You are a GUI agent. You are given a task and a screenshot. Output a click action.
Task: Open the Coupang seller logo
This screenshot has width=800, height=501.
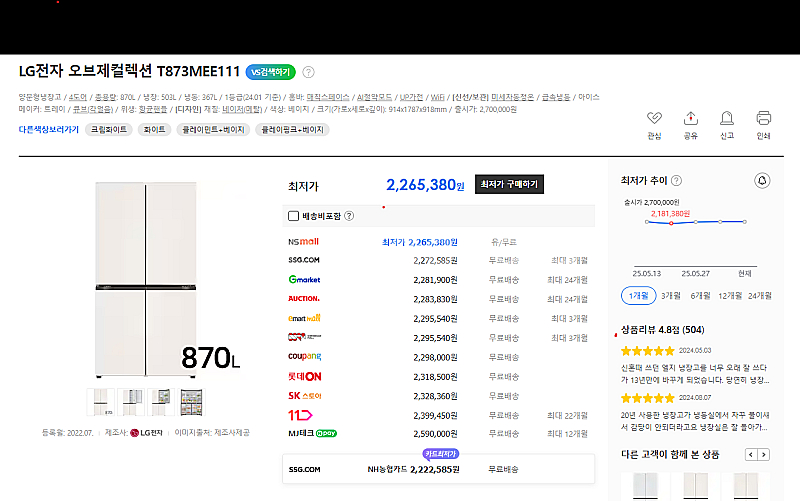304,356
